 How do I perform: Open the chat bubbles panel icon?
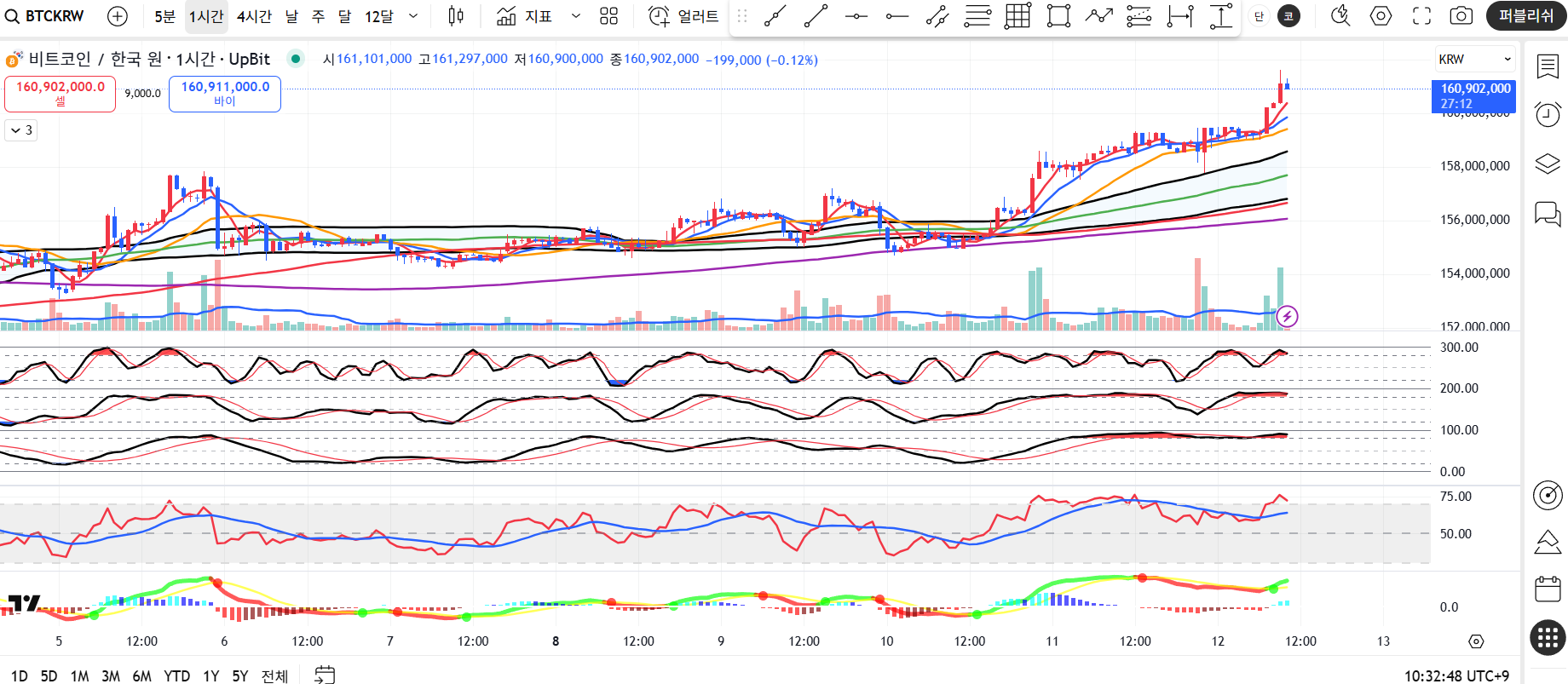point(1548,213)
